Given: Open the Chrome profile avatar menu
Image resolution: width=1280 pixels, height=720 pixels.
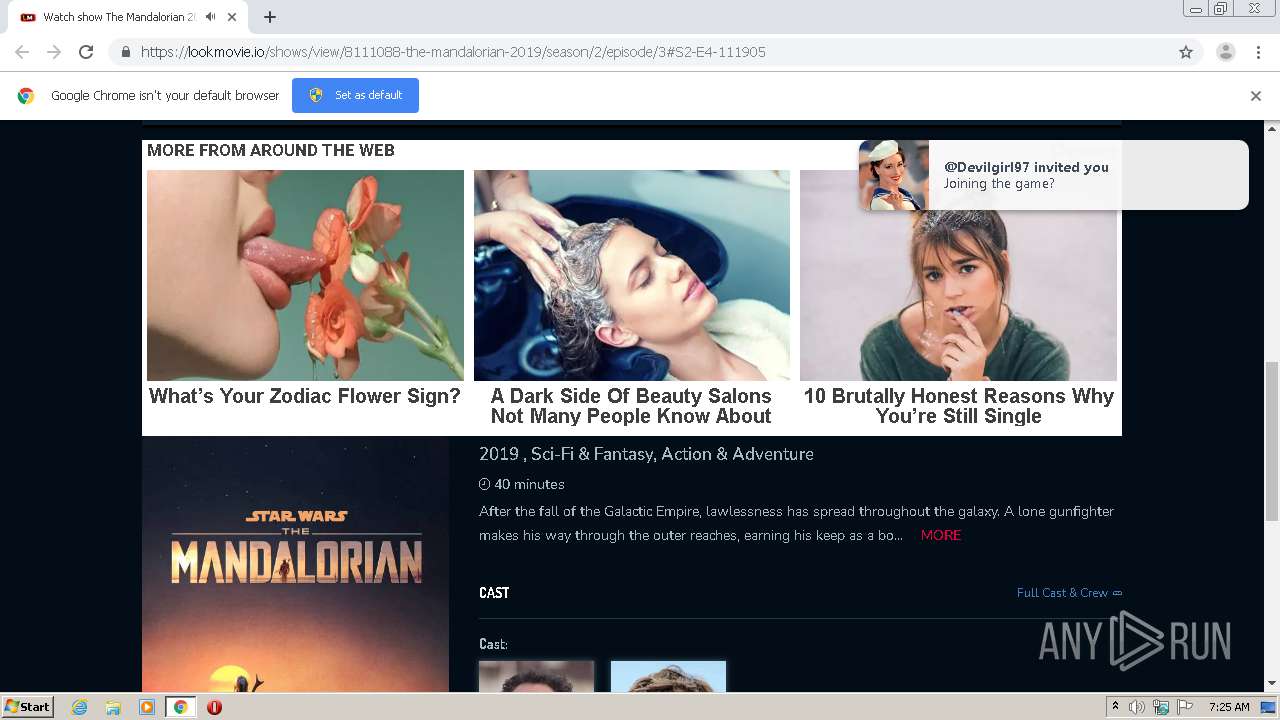Looking at the screenshot, I should (1226, 52).
